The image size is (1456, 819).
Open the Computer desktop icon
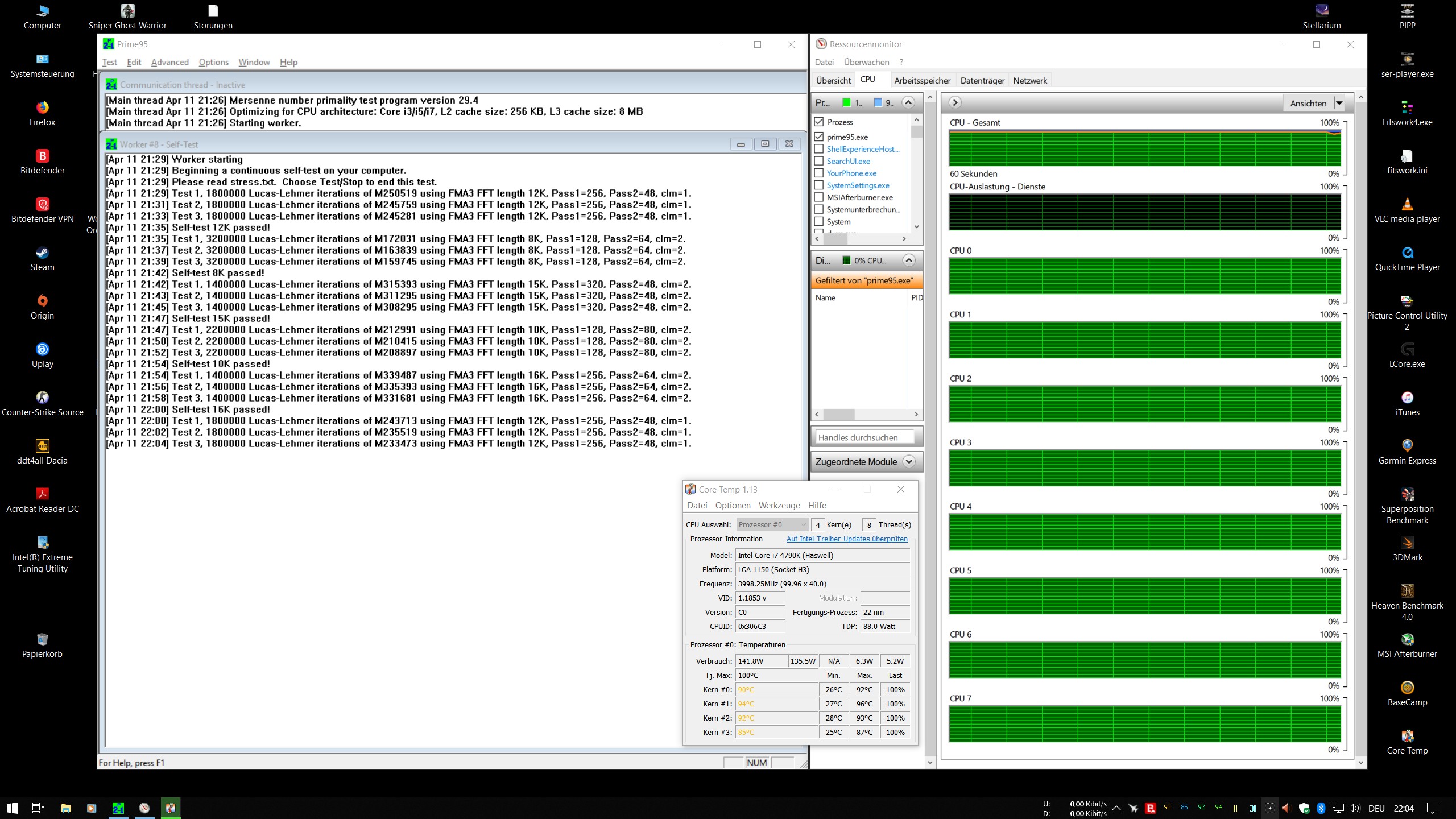[42, 17]
